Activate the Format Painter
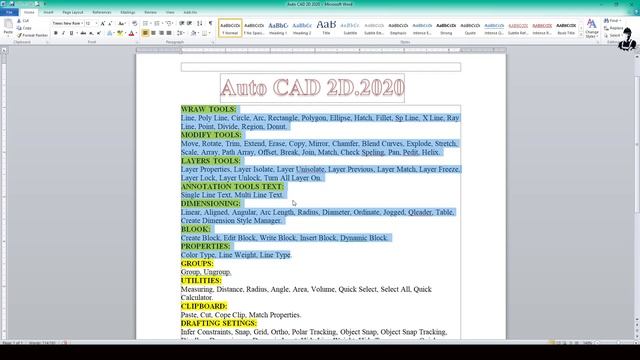This screenshot has height=360, width=640. point(32,36)
